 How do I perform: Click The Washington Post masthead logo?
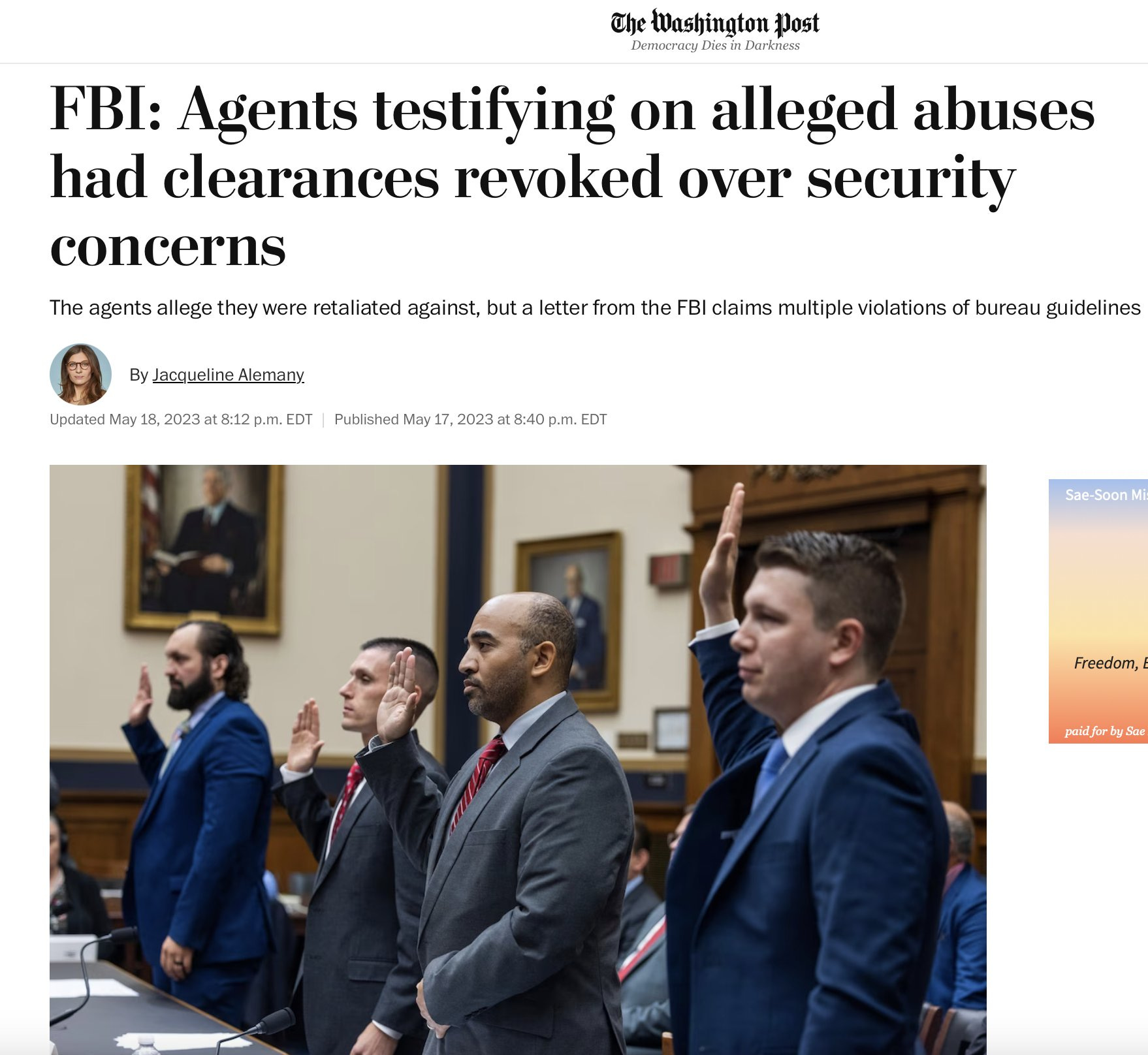[715, 24]
